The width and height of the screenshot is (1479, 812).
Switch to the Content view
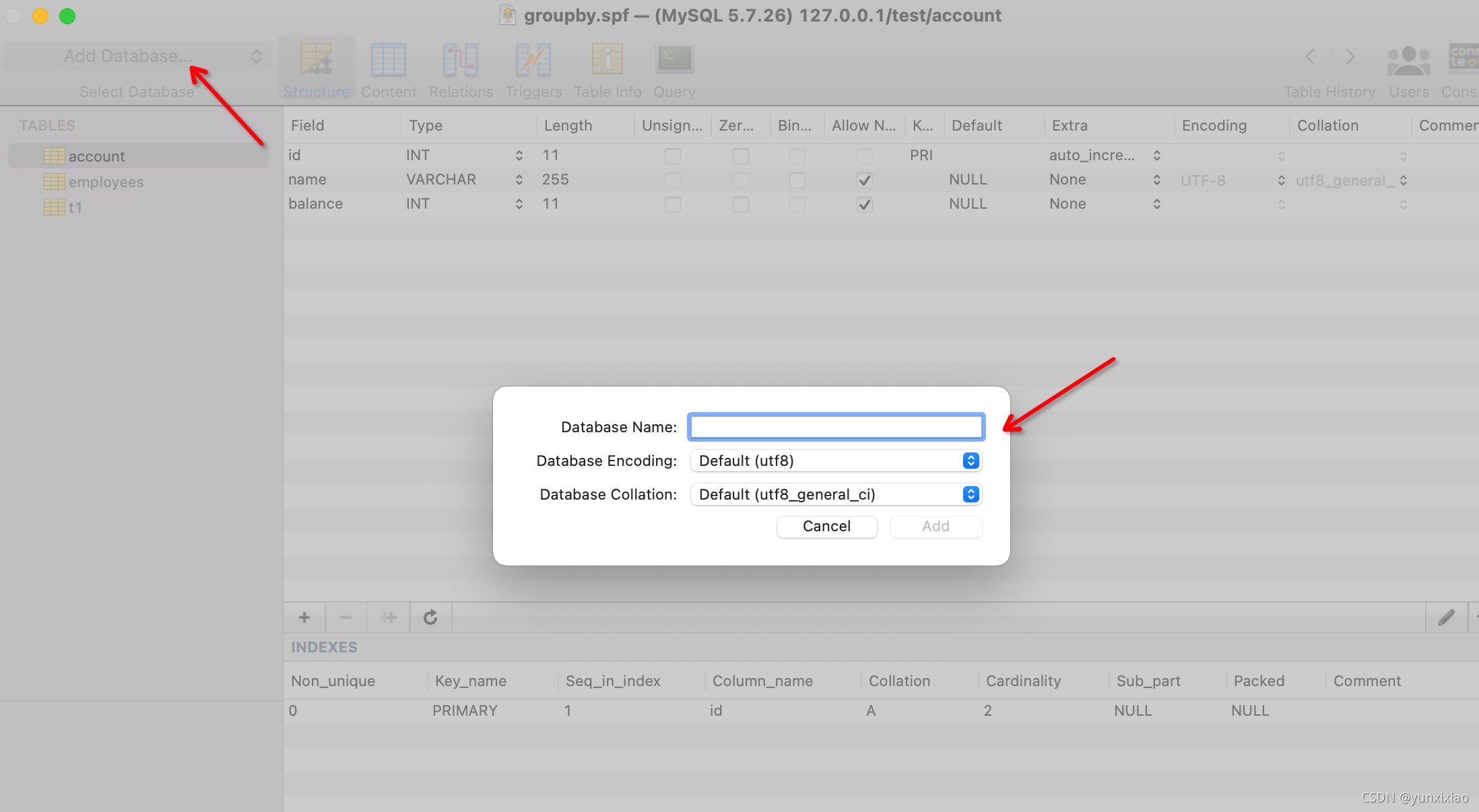389,67
